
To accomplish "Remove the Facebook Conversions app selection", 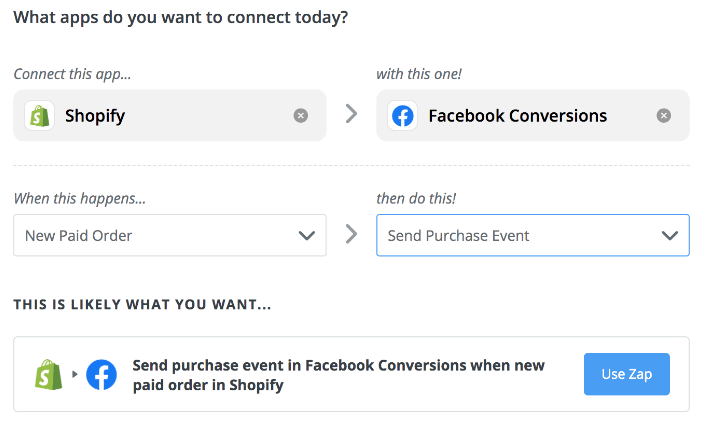I will point(664,116).
